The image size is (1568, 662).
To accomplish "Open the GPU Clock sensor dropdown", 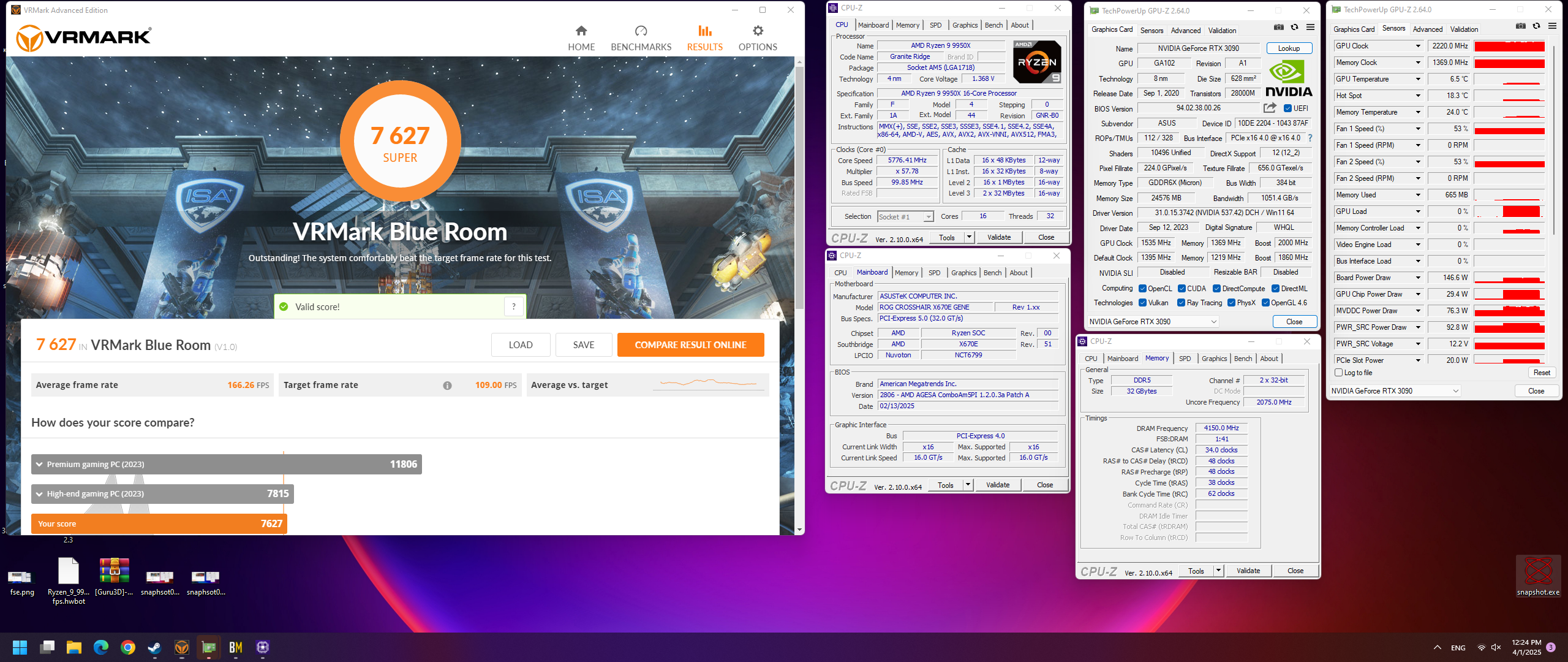I will pyautogui.click(x=1417, y=46).
